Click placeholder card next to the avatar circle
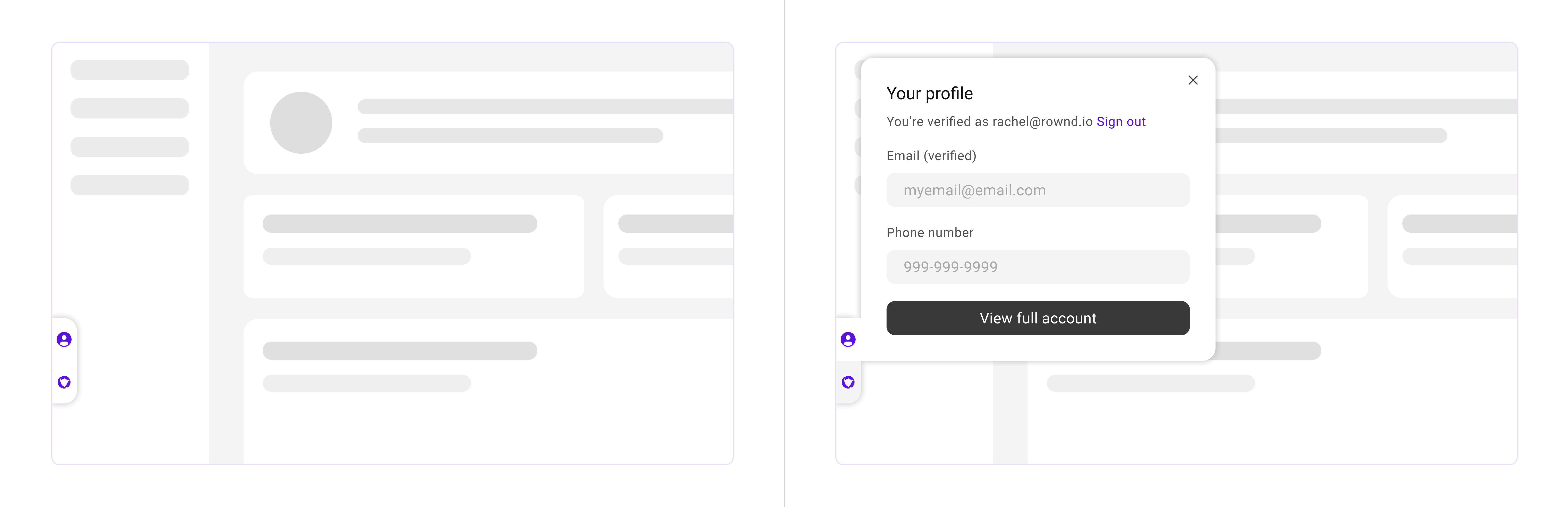 tap(488, 123)
